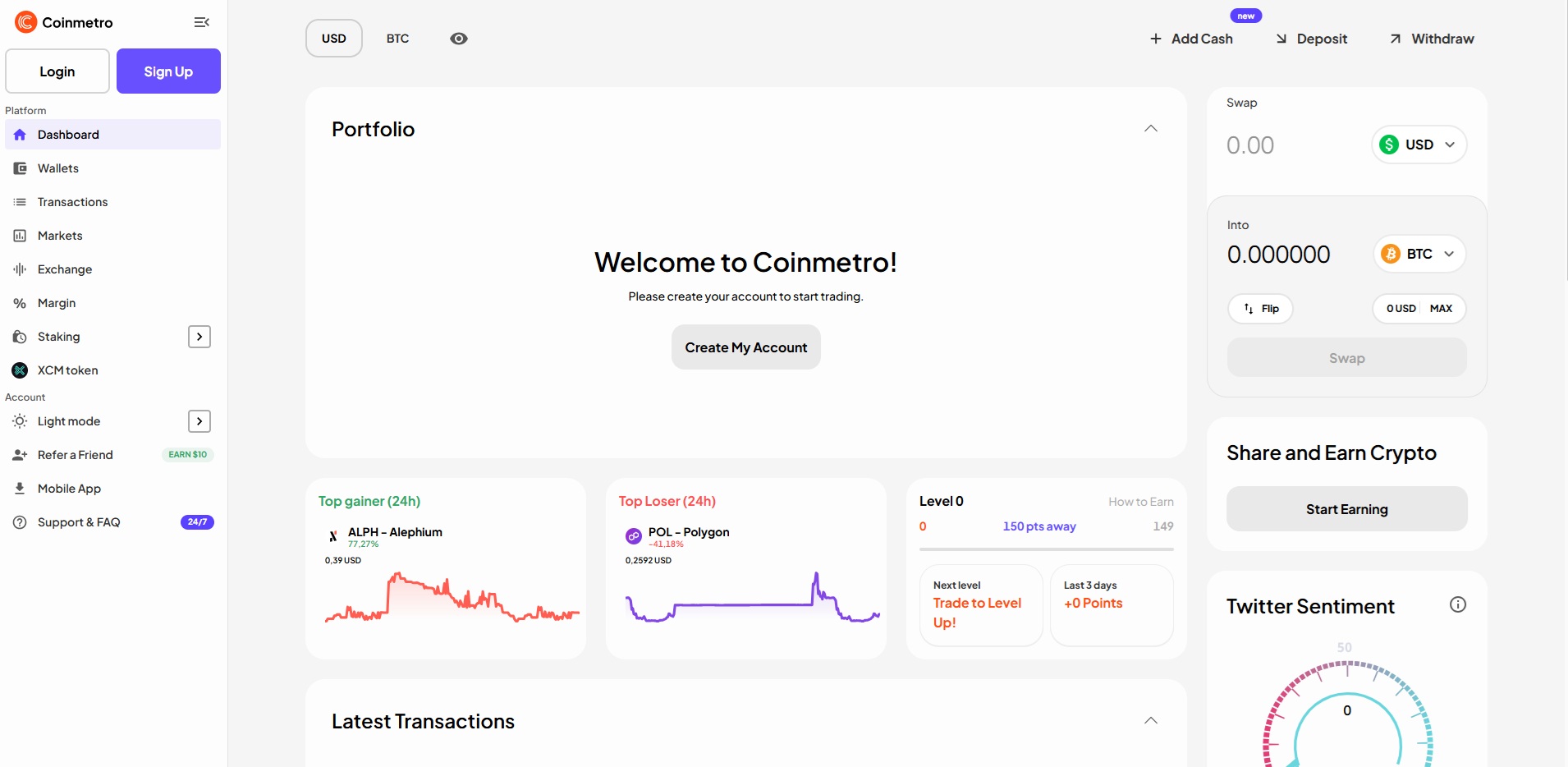Click the Swap amount input field

[1292, 145]
